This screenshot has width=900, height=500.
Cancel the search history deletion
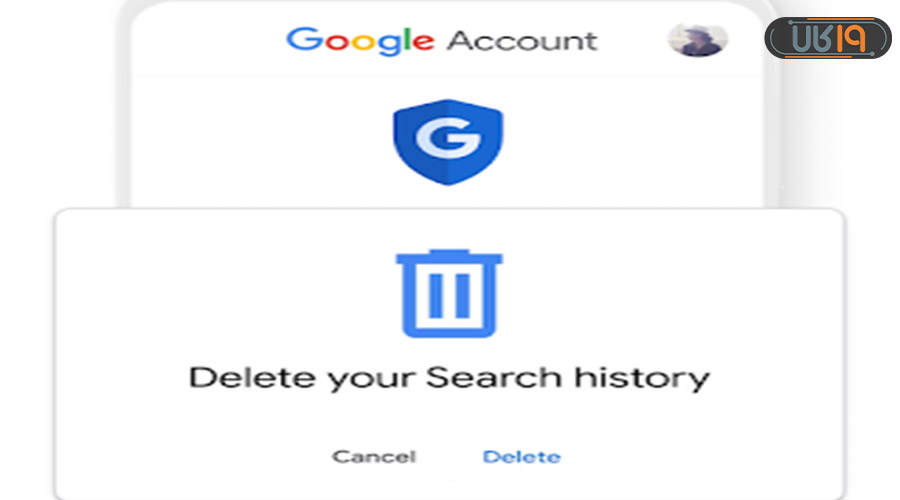tap(374, 457)
